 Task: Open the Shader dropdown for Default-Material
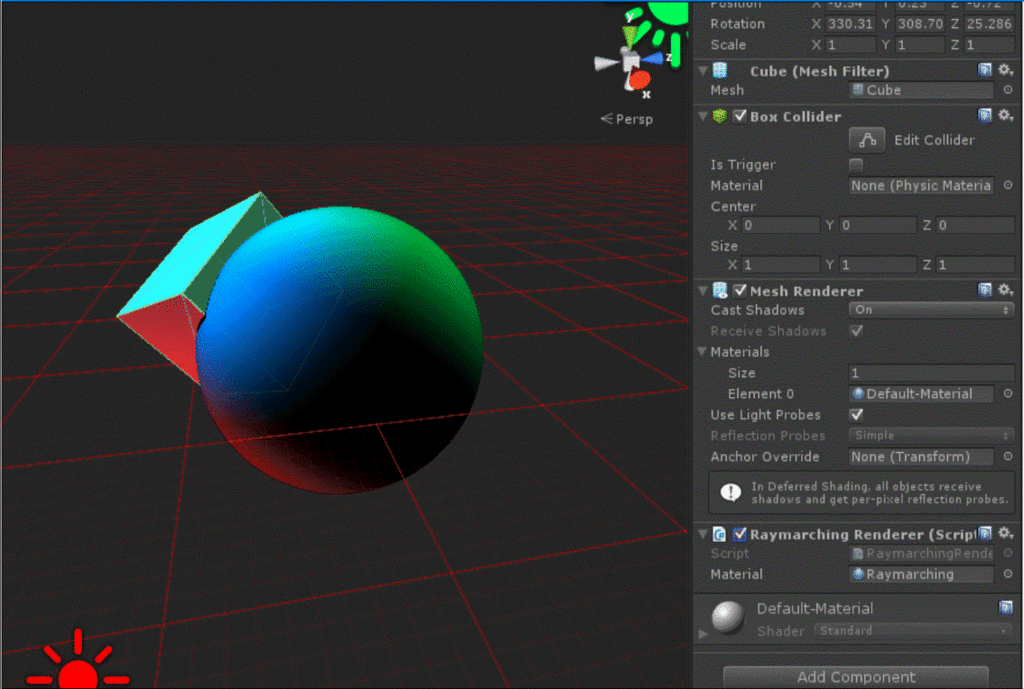[x=912, y=631]
